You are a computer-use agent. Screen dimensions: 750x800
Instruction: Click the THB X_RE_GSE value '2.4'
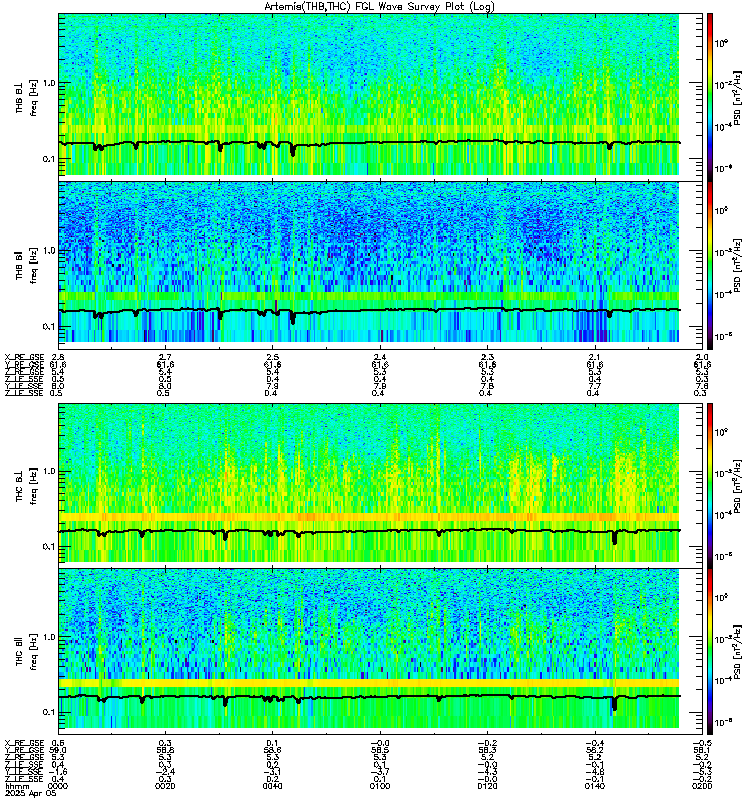[x=380, y=357]
